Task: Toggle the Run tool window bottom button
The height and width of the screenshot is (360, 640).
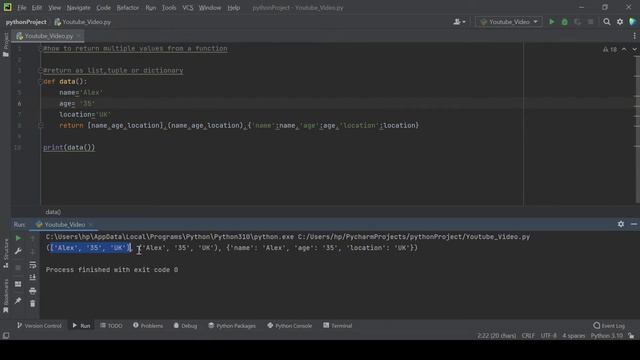Action: pyautogui.click(x=82, y=326)
